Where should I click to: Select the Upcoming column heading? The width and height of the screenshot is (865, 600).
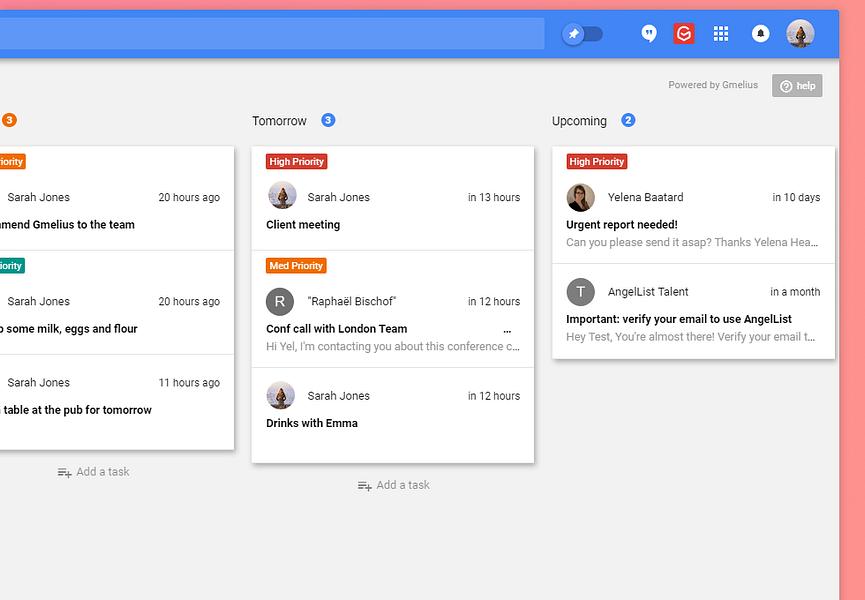[x=579, y=121]
